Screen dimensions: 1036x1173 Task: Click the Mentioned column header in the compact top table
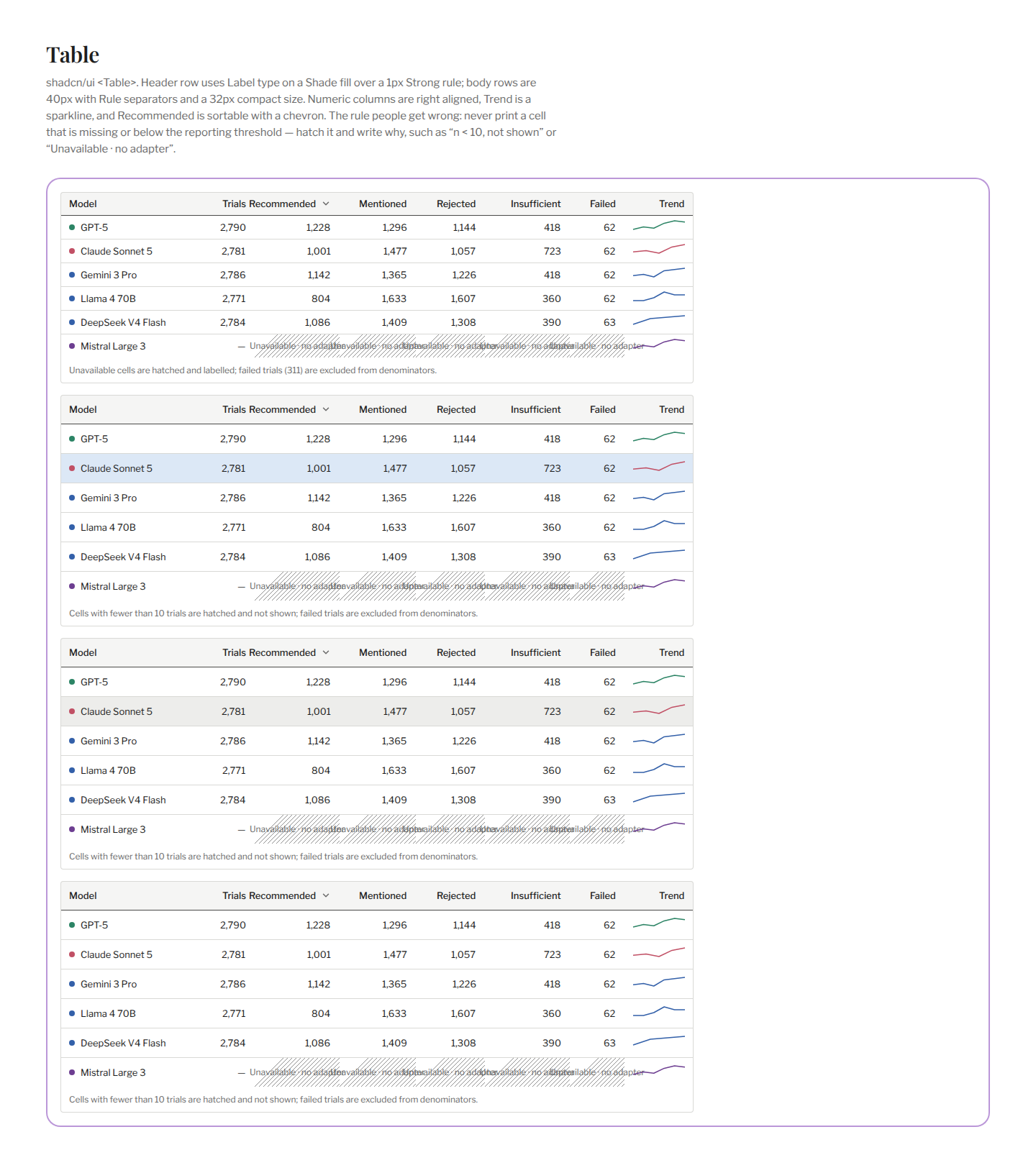point(383,204)
